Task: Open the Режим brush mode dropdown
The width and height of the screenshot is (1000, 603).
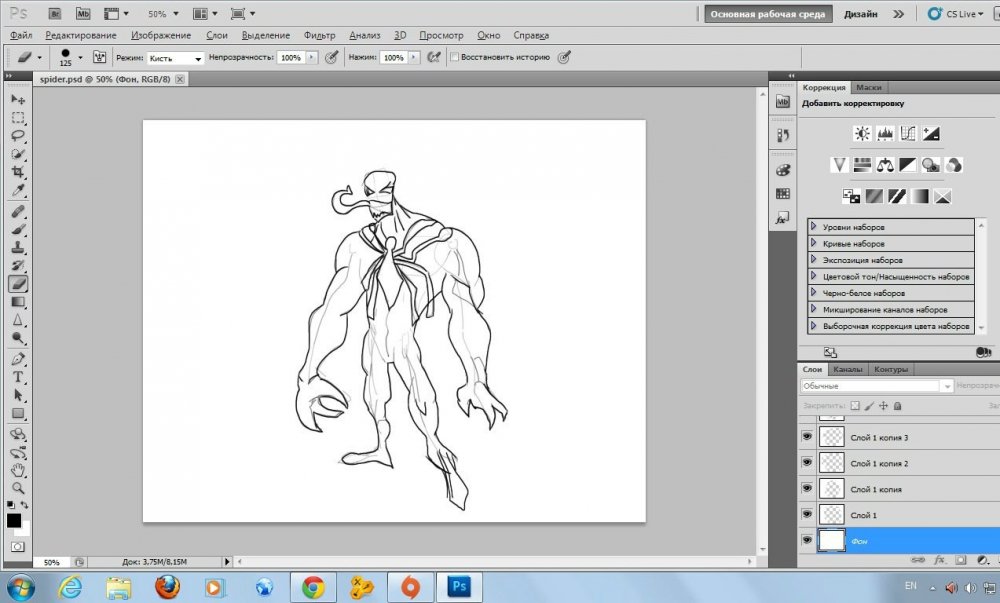Action: tap(175, 59)
